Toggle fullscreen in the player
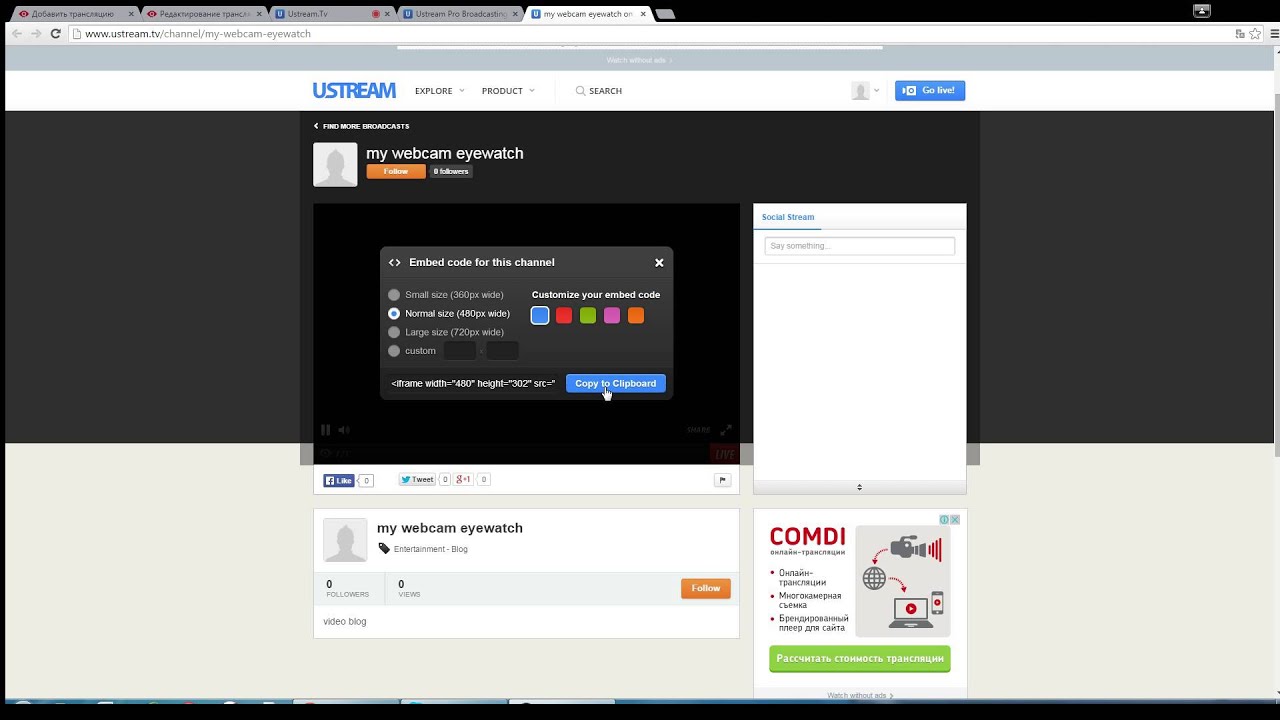Screen dimensions: 1280x720 [726, 430]
